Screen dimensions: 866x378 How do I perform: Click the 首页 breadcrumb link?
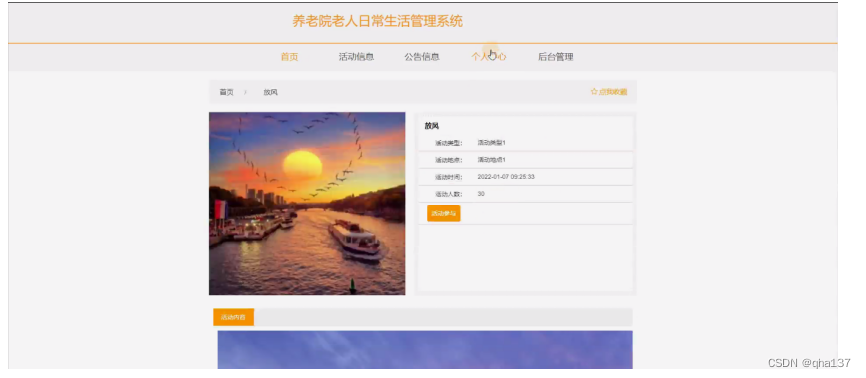[226, 92]
